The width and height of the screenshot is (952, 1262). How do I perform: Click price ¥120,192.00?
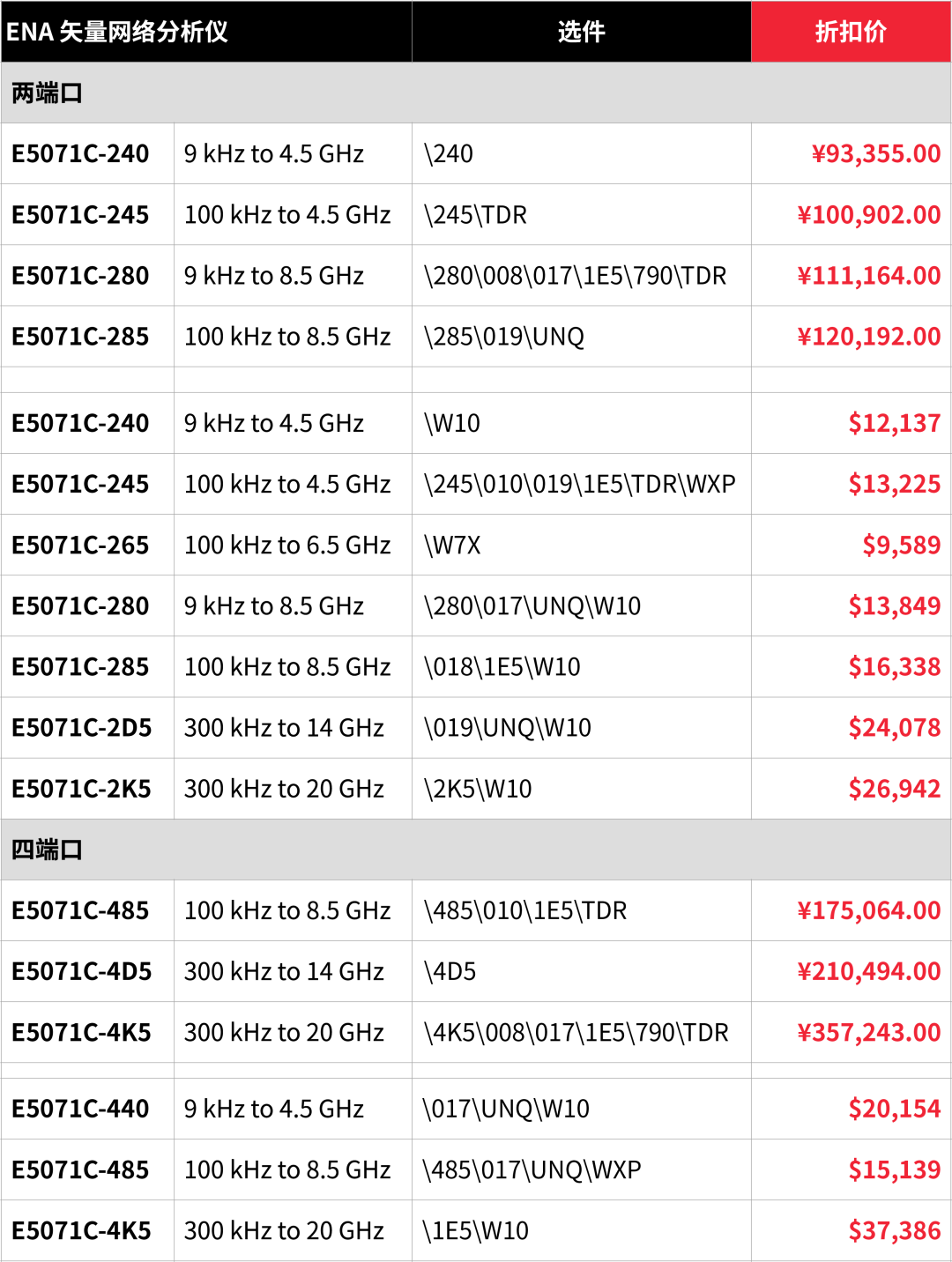pyautogui.click(x=869, y=337)
